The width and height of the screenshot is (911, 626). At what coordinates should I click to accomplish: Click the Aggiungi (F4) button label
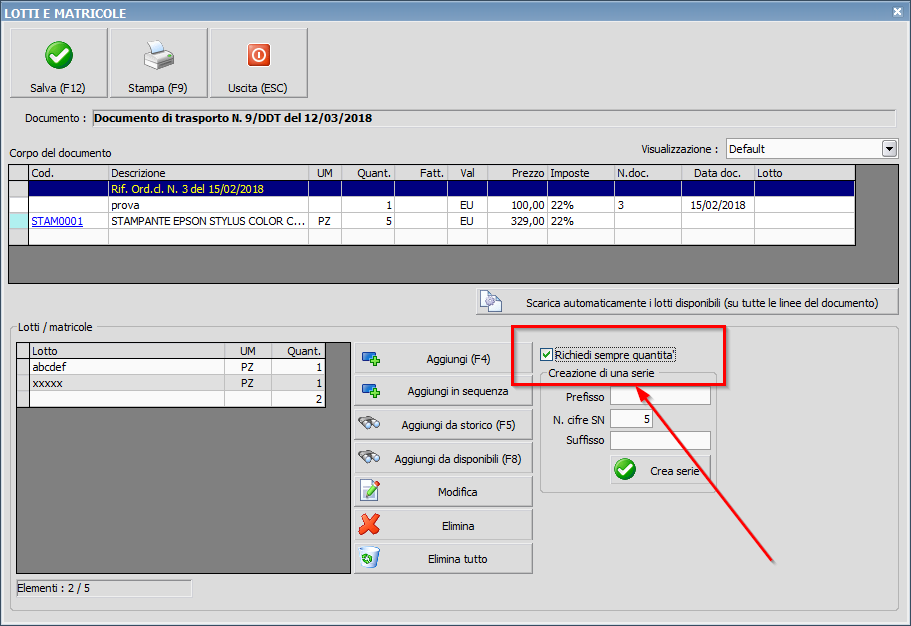tap(458, 359)
